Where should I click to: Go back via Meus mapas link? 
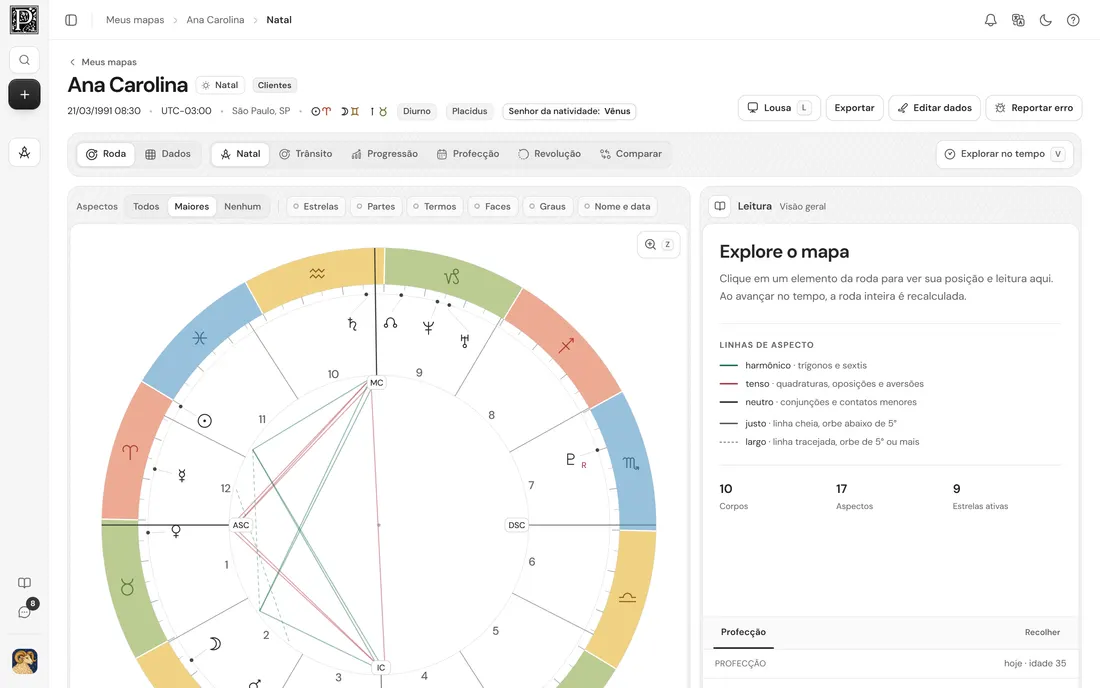[x=103, y=62]
